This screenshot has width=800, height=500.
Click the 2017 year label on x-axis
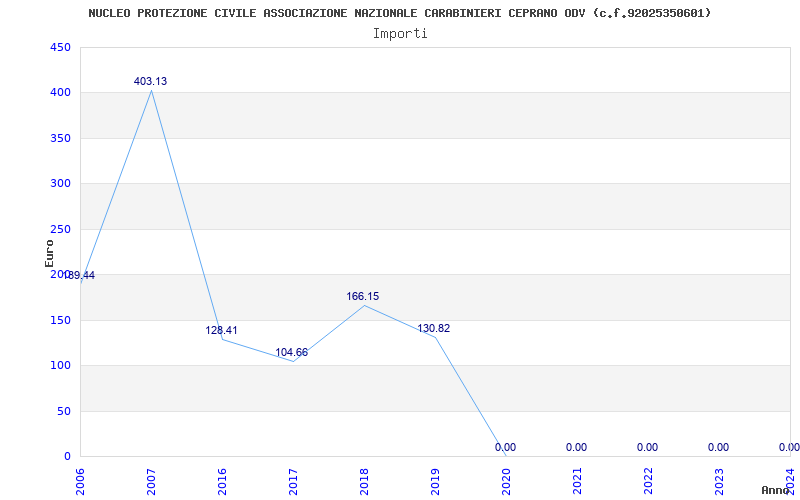tap(293, 482)
